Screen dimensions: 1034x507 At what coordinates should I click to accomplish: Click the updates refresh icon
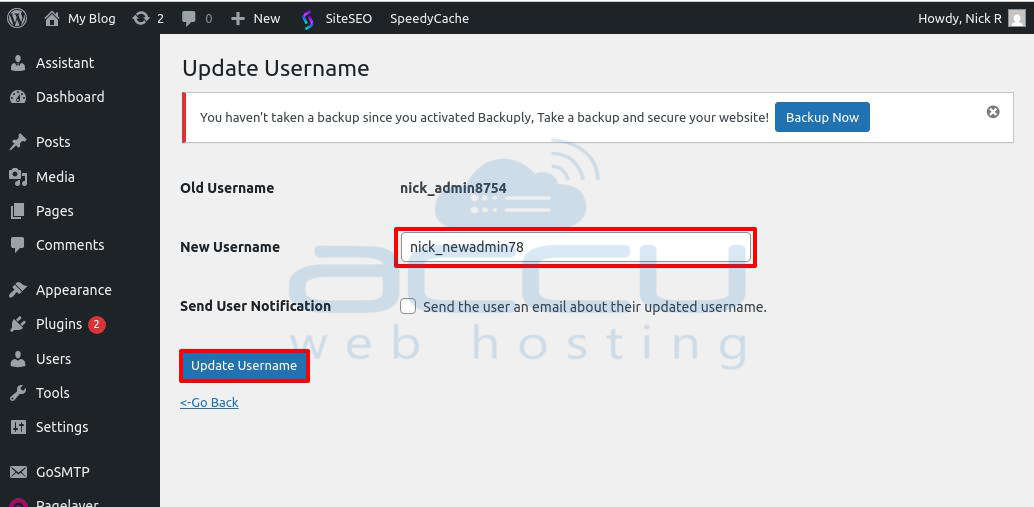point(140,18)
